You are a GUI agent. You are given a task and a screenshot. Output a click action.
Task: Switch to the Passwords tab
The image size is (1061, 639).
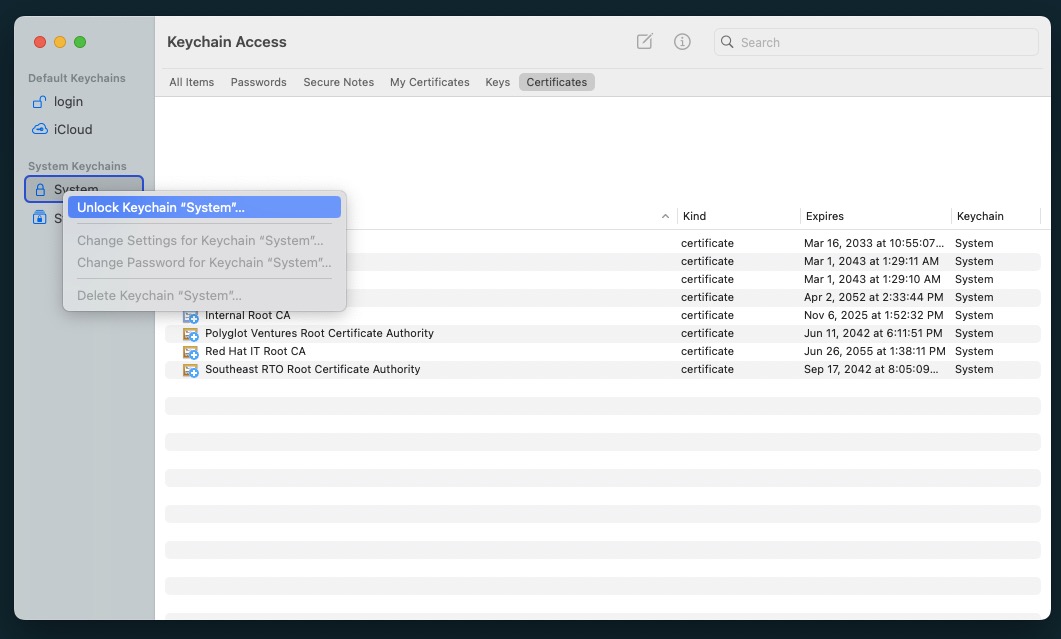coord(258,82)
